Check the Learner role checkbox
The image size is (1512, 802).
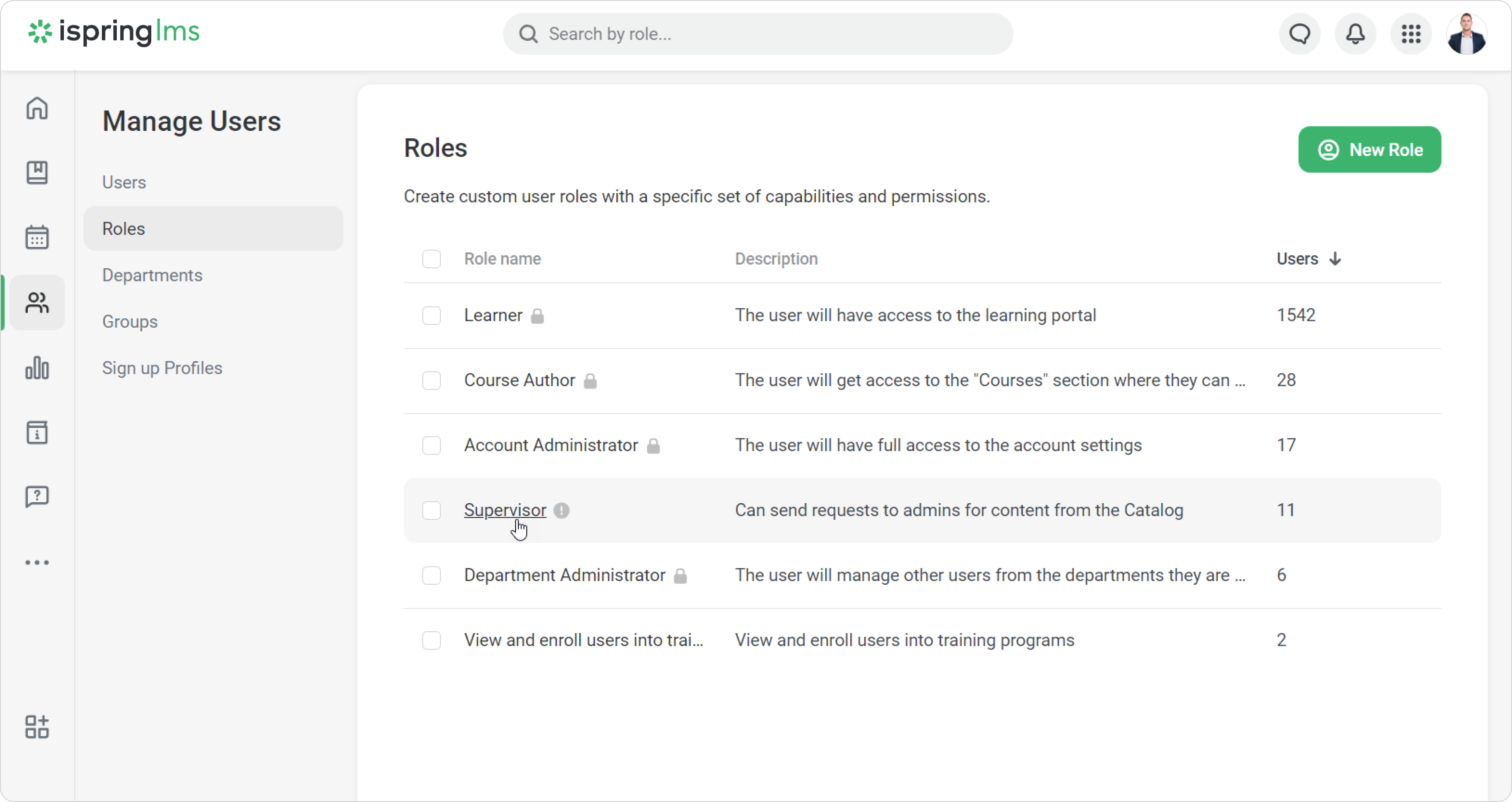click(x=431, y=315)
